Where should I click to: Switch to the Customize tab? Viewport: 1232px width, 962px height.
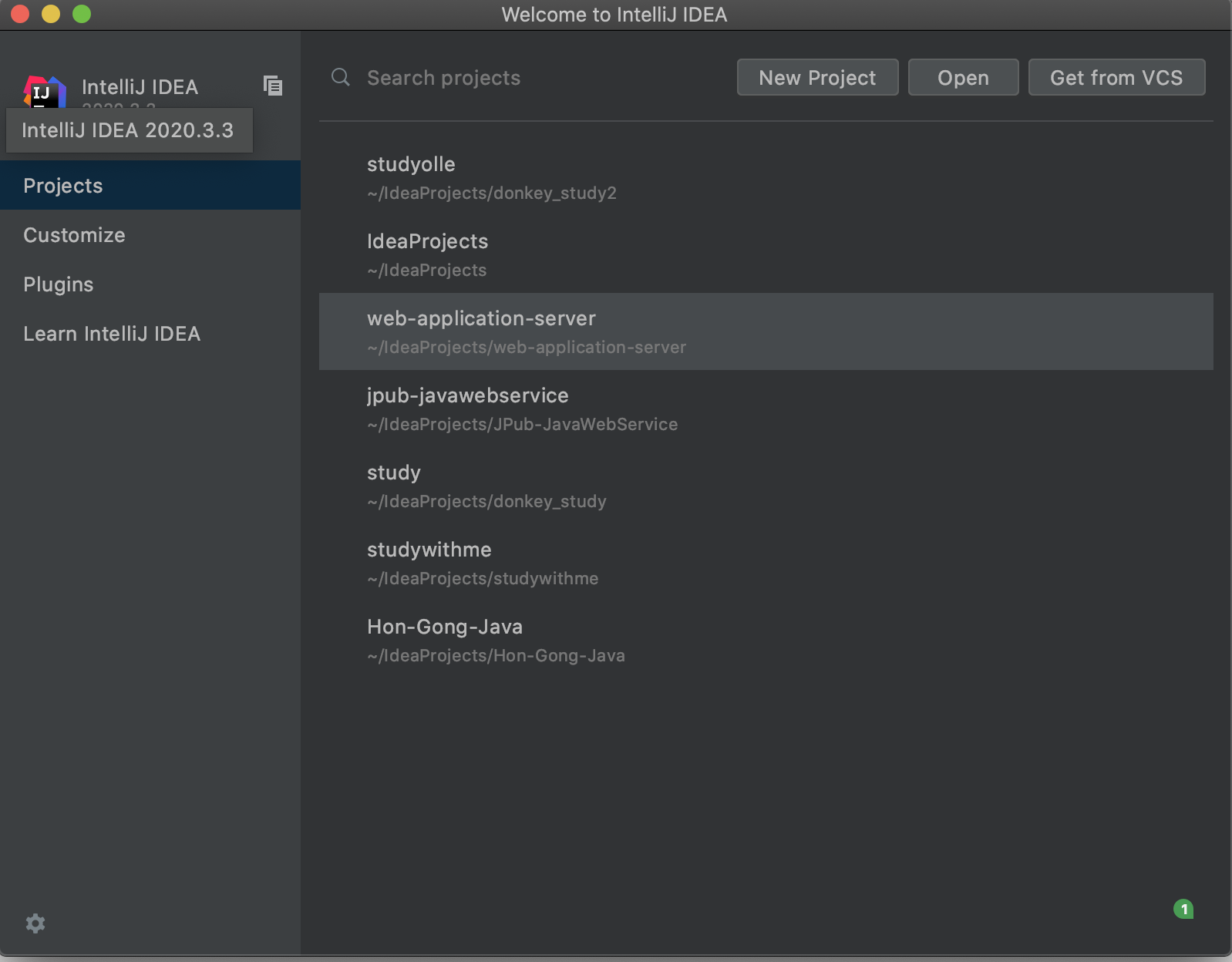pos(150,234)
